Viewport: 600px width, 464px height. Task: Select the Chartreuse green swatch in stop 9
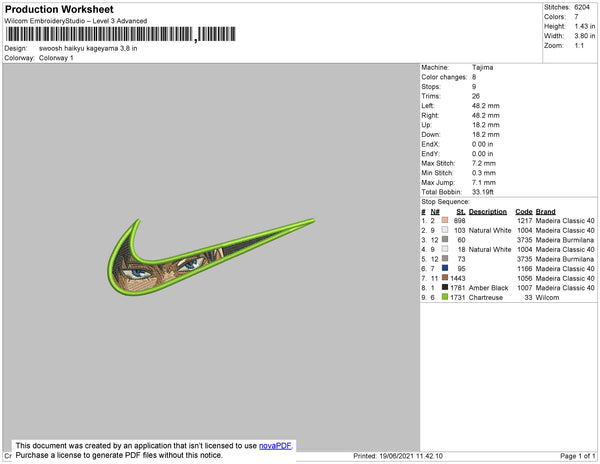click(x=445, y=297)
